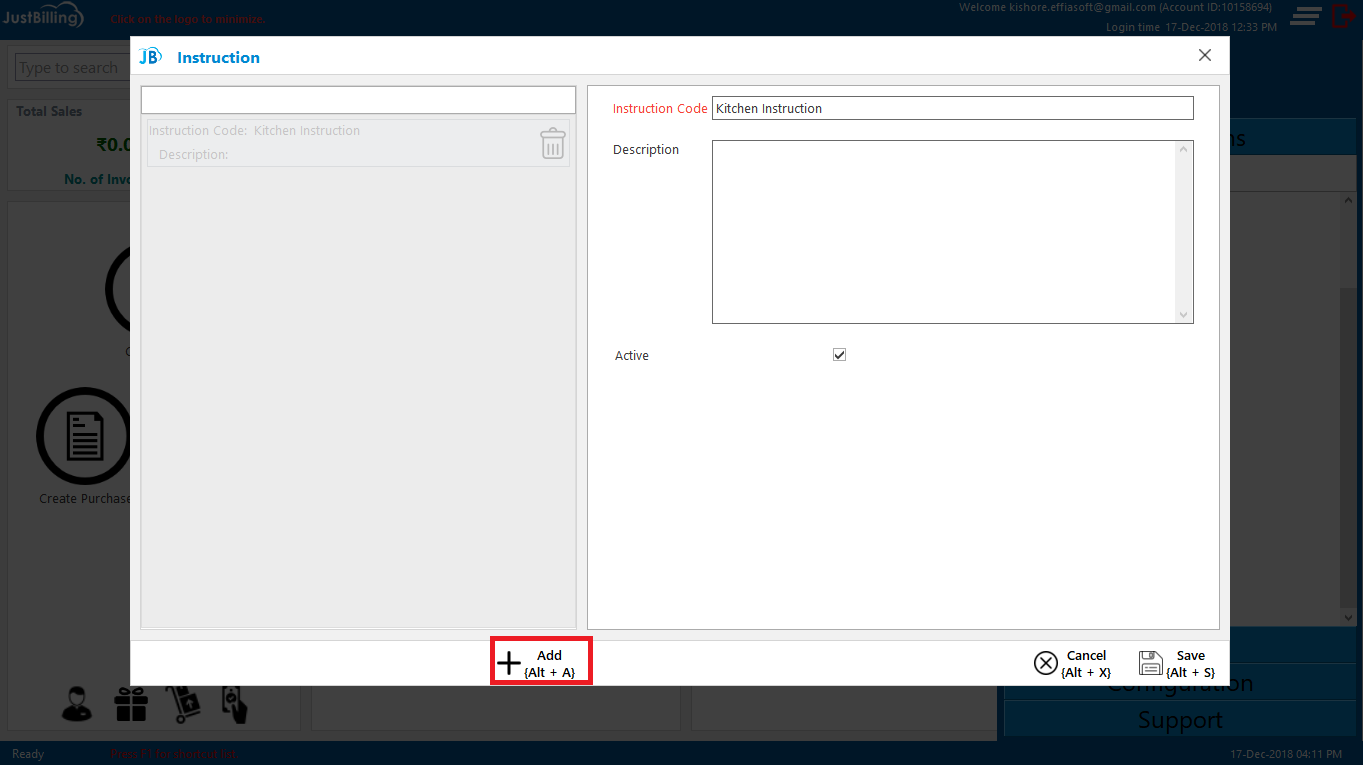Open the Support tab in main window
The image size is (1363, 765).
(1180, 720)
